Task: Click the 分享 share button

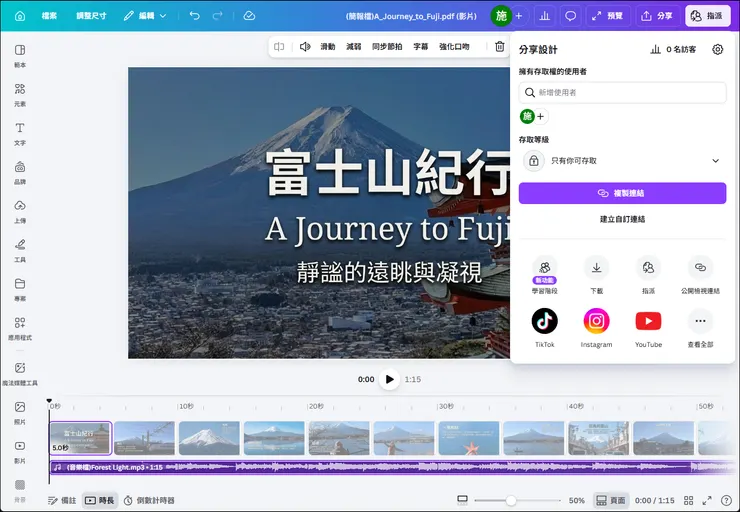Action: [656, 16]
